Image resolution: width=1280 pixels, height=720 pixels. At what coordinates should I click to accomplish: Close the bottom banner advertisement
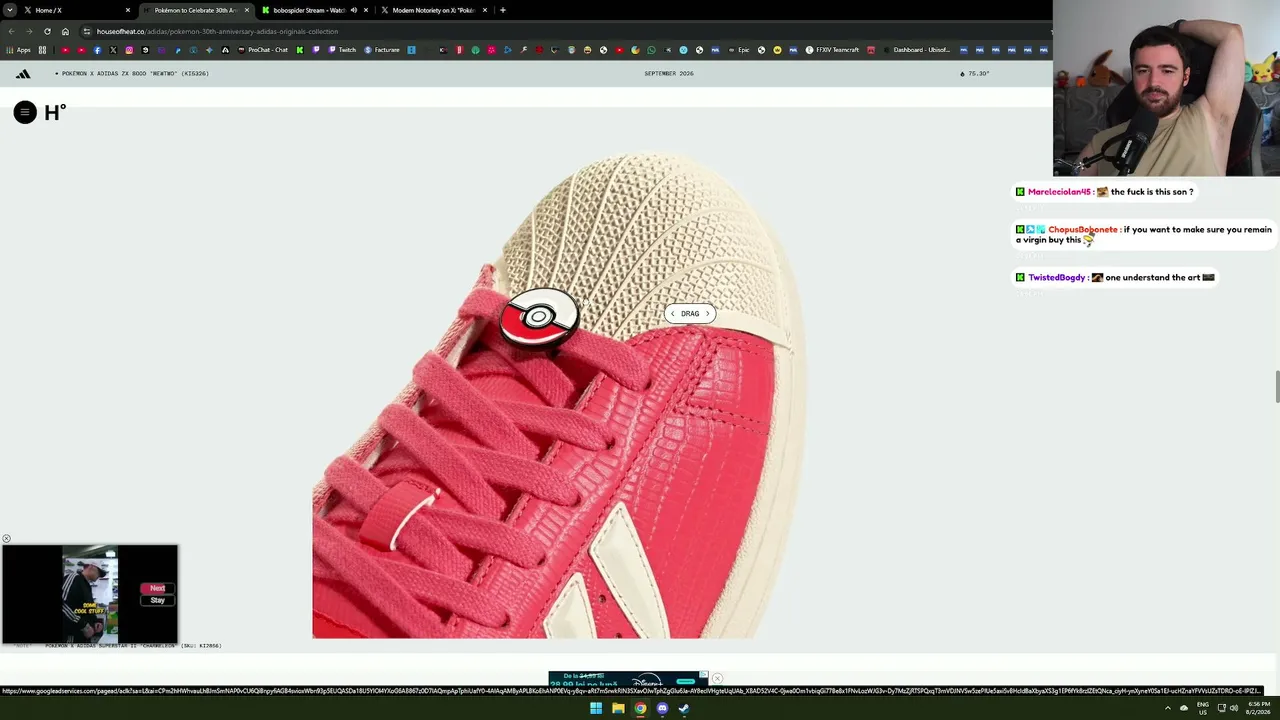click(x=717, y=679)
